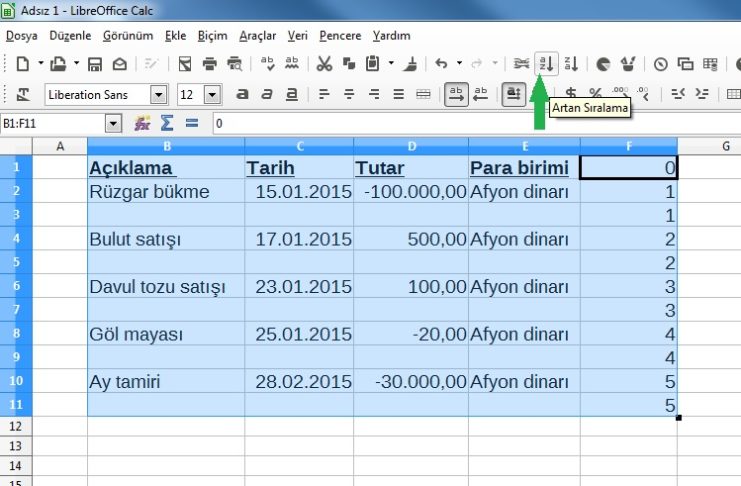Click the Sort Descending icon
The width and height of the screenshot is (741, 486).
tap(571, 63)
